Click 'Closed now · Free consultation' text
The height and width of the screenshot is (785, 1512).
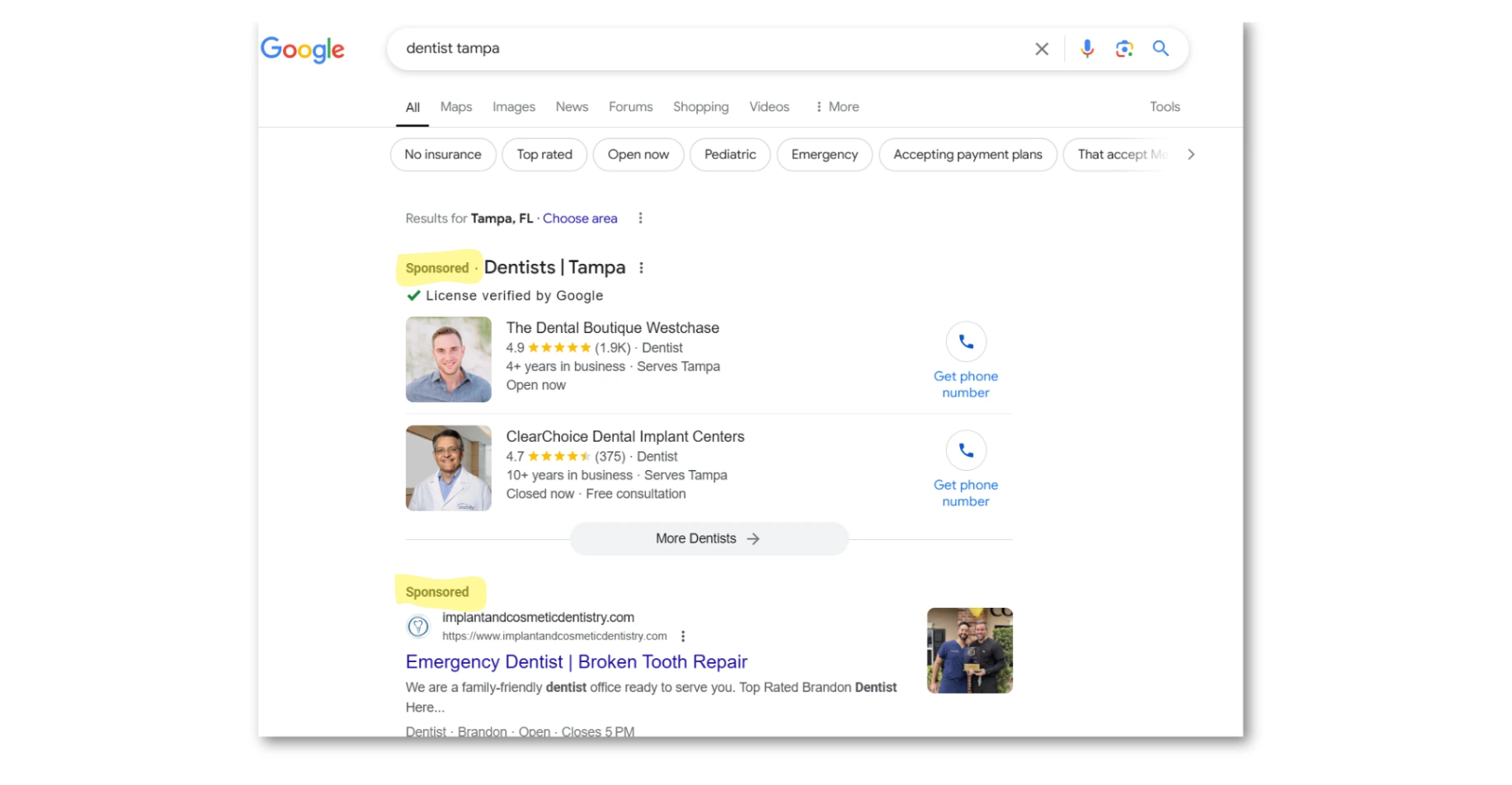click(x=596, y=494)
